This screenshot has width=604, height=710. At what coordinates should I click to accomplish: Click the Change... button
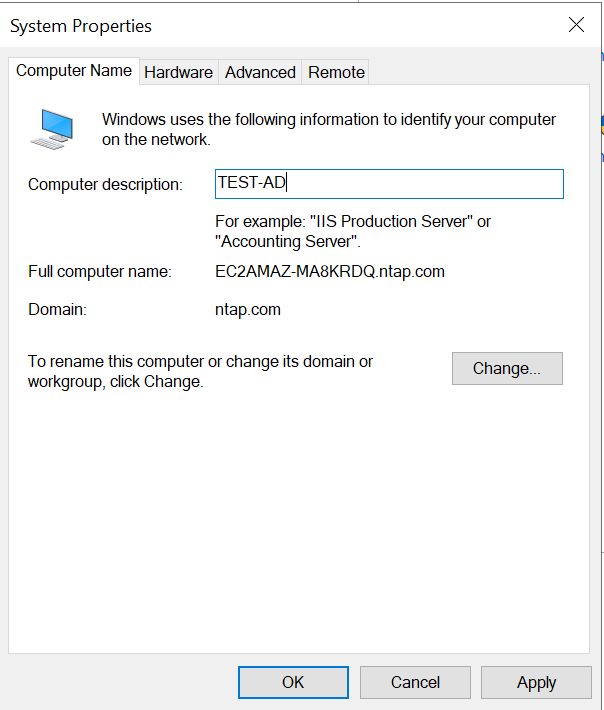(x=507, y=369)
